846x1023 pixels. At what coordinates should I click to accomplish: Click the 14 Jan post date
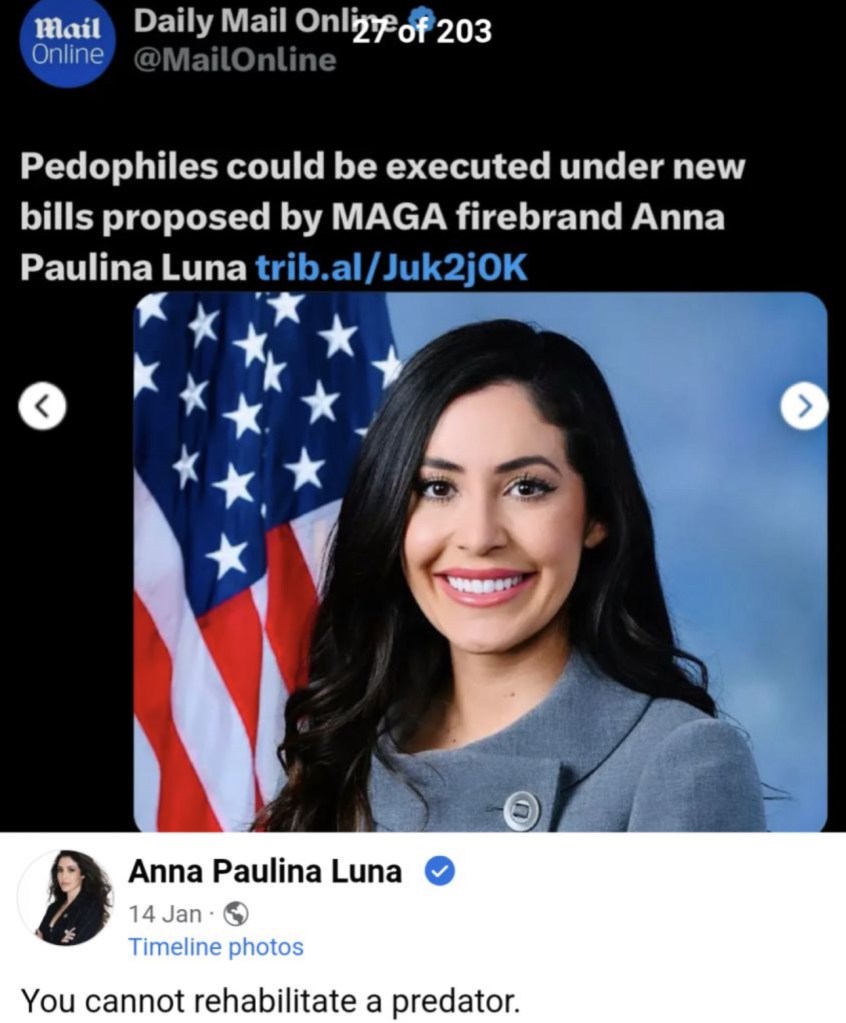[165, 914]
